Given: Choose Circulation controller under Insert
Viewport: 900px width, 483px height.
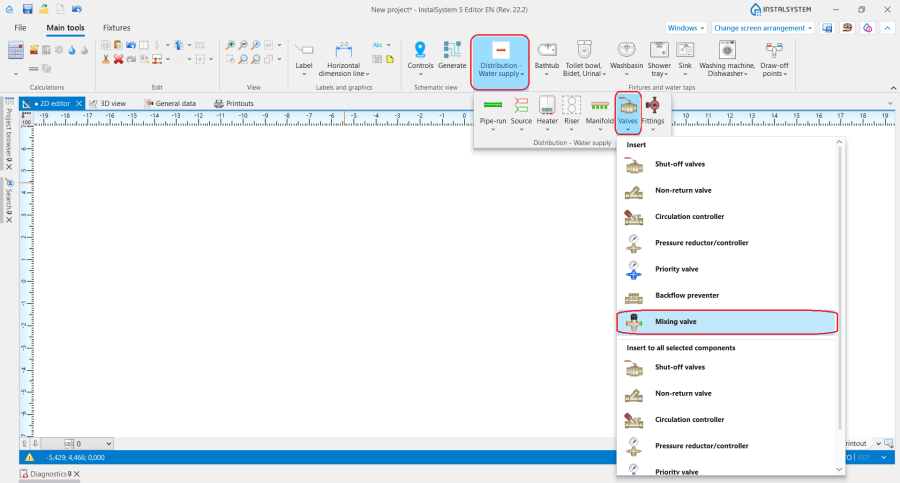Looking at the screenshot, I should 727,217.
